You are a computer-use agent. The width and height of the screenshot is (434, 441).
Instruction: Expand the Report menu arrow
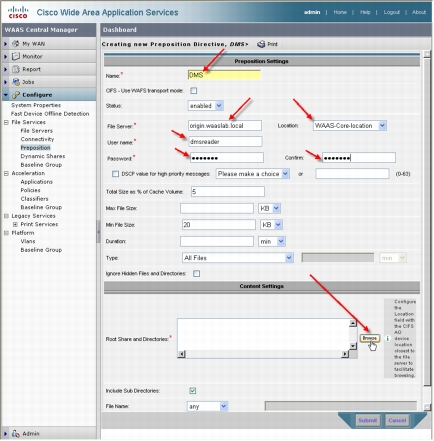tap(5, 69)
